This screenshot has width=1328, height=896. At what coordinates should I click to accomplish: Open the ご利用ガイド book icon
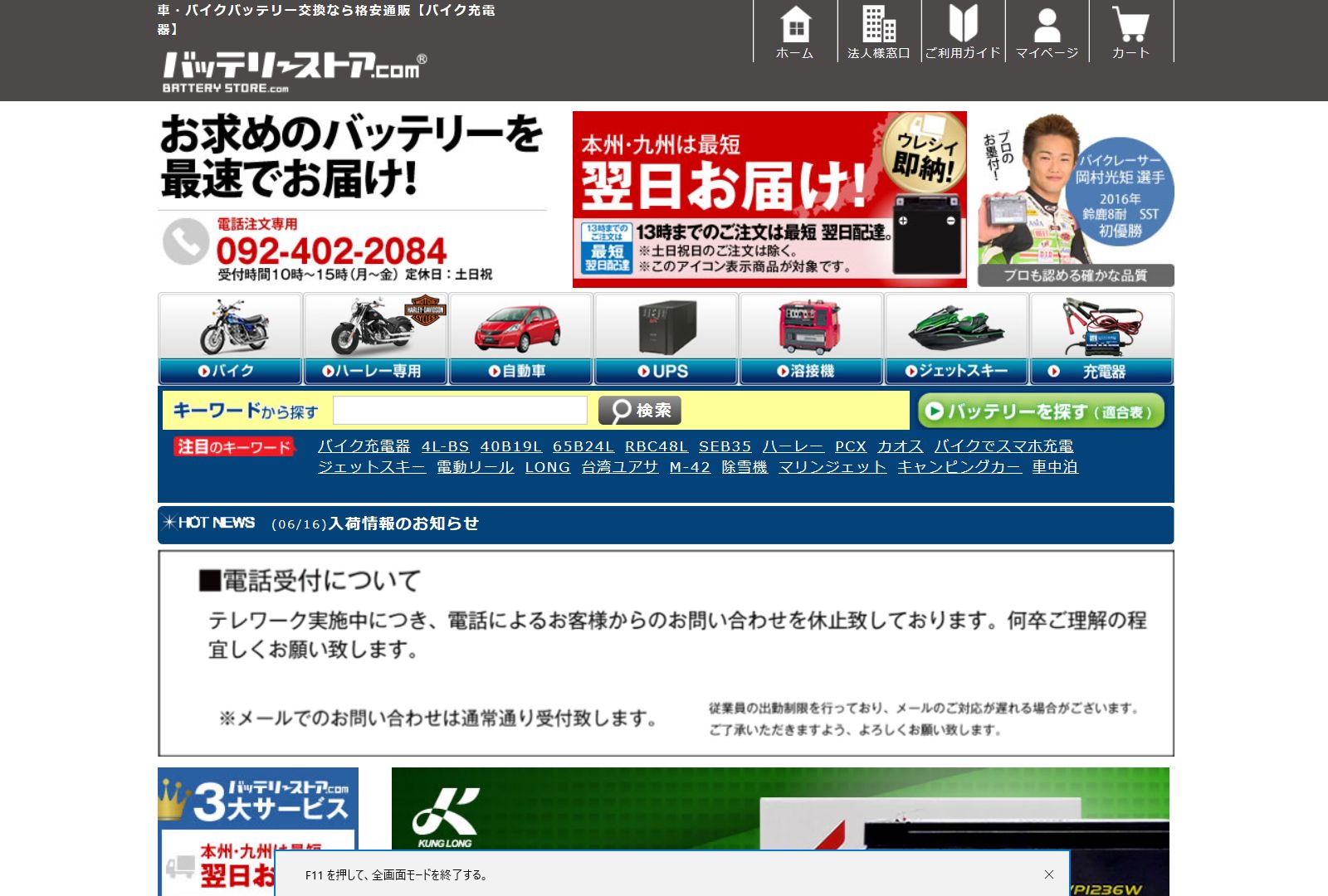[963, 32]
